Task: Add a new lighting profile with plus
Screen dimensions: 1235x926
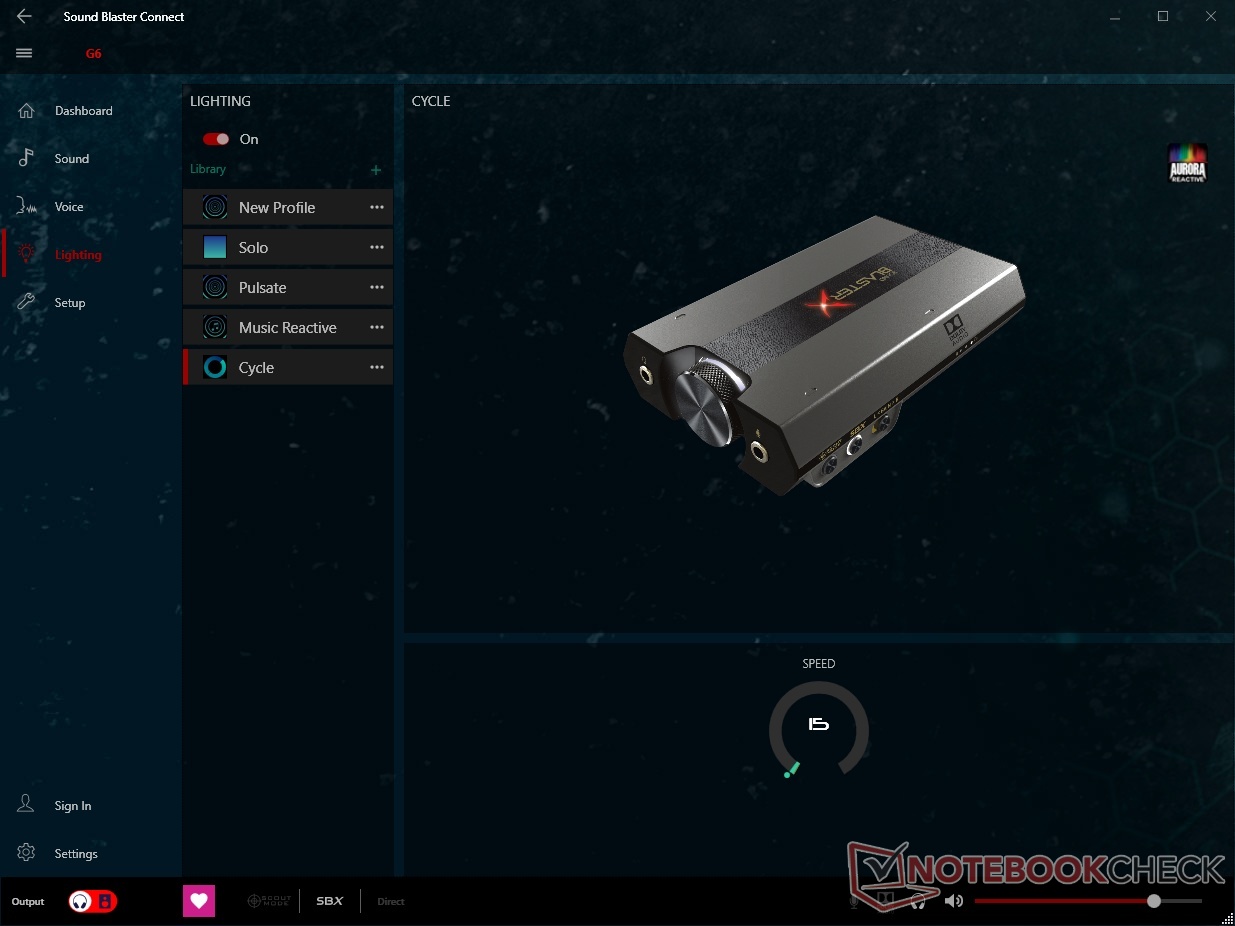Action: point(376,170)
